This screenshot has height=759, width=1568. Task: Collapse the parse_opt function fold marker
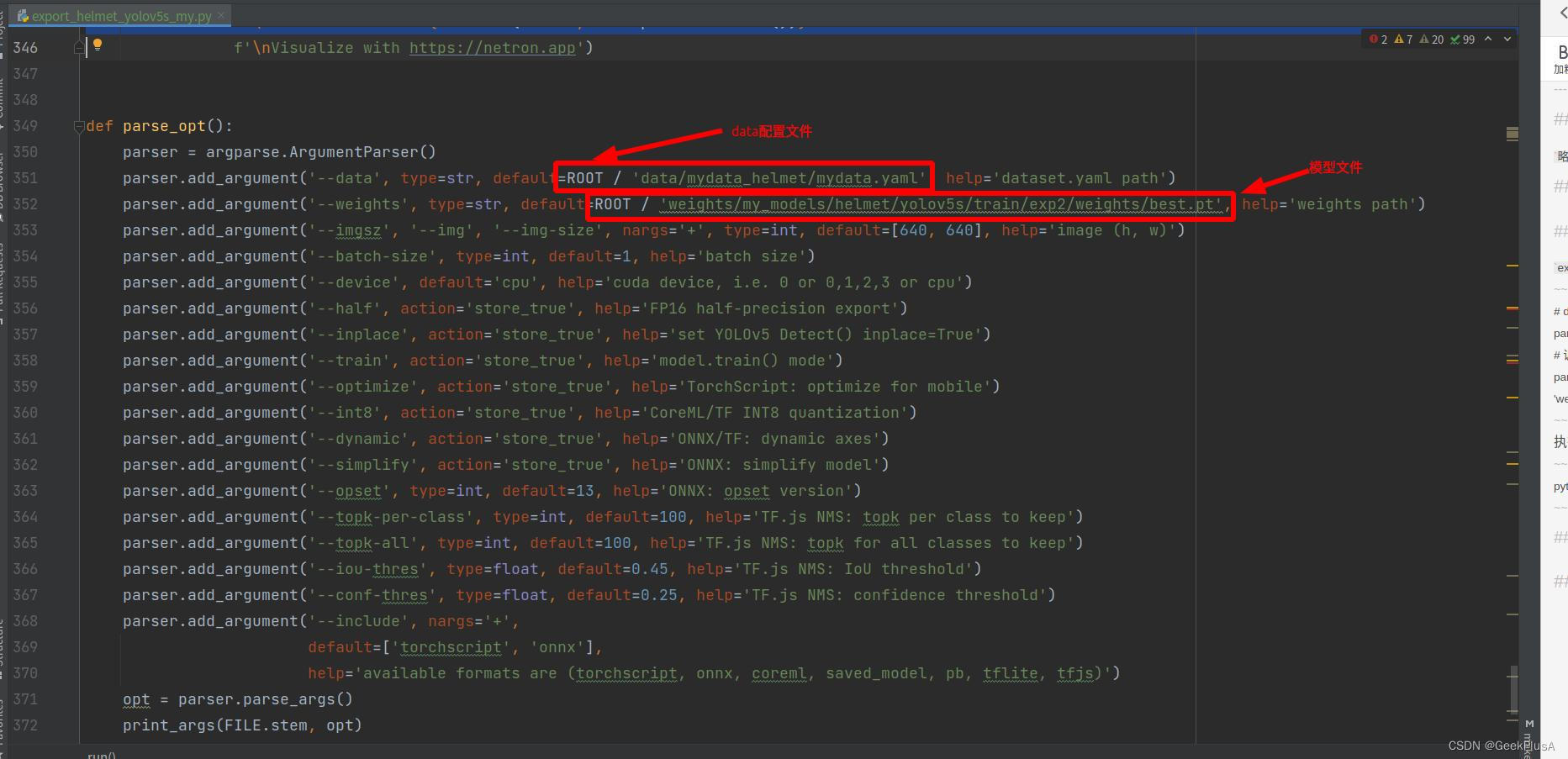pos(79,127)
